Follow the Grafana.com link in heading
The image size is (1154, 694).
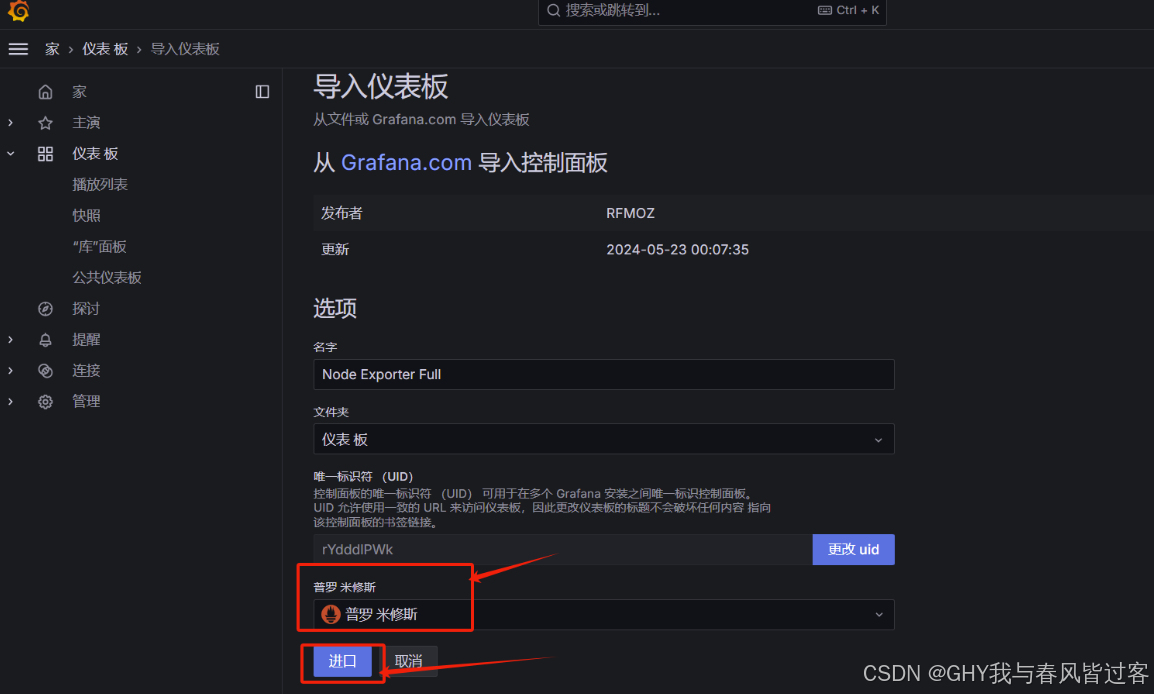406,163
